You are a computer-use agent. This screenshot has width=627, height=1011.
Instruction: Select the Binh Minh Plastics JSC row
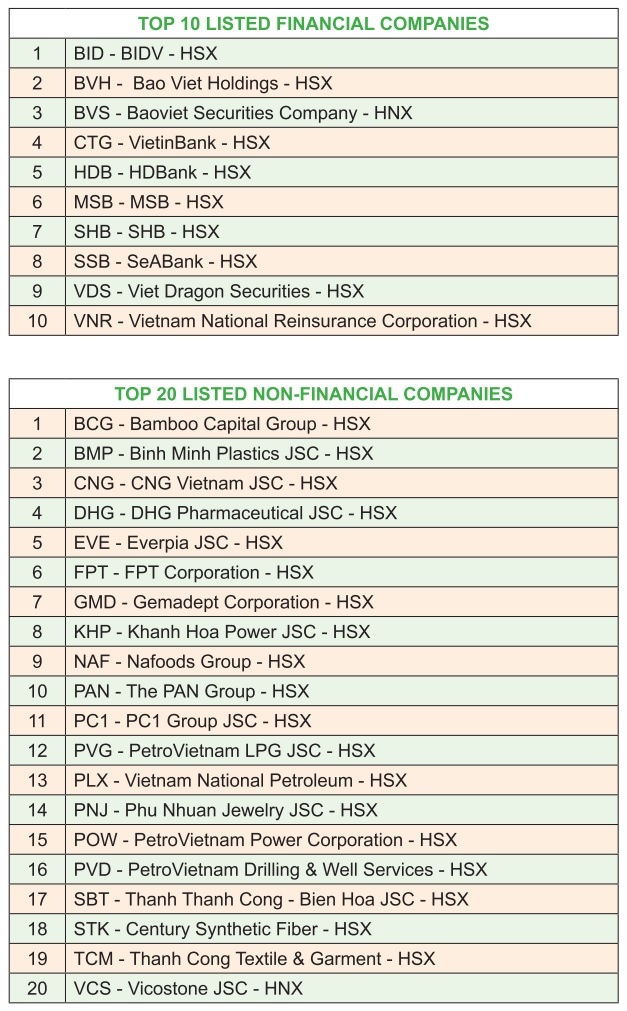pos(223,453)
